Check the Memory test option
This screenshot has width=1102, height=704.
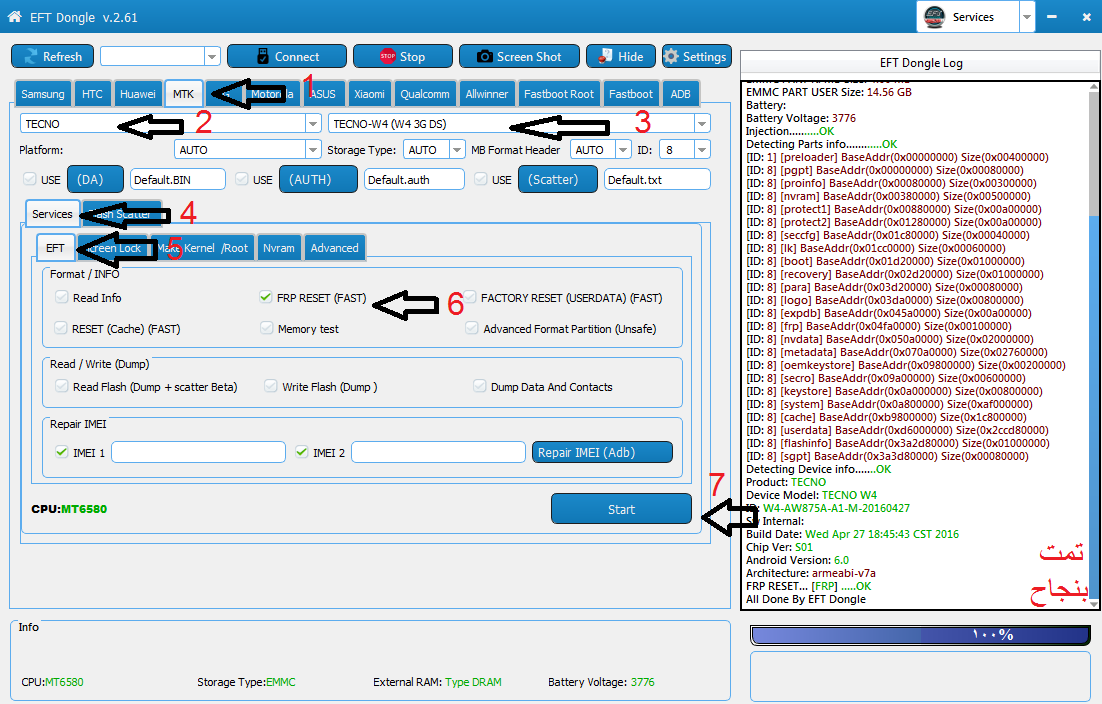point(266,328)
